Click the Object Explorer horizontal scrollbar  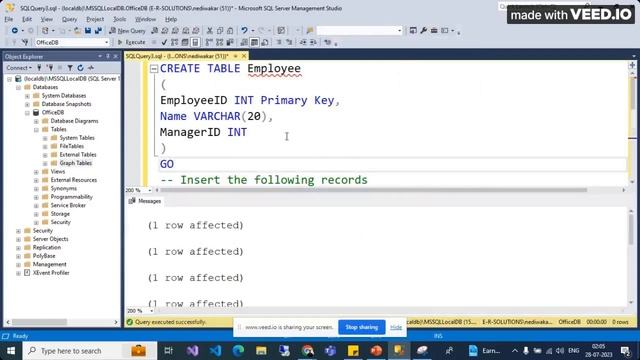[x=39, y=322]
